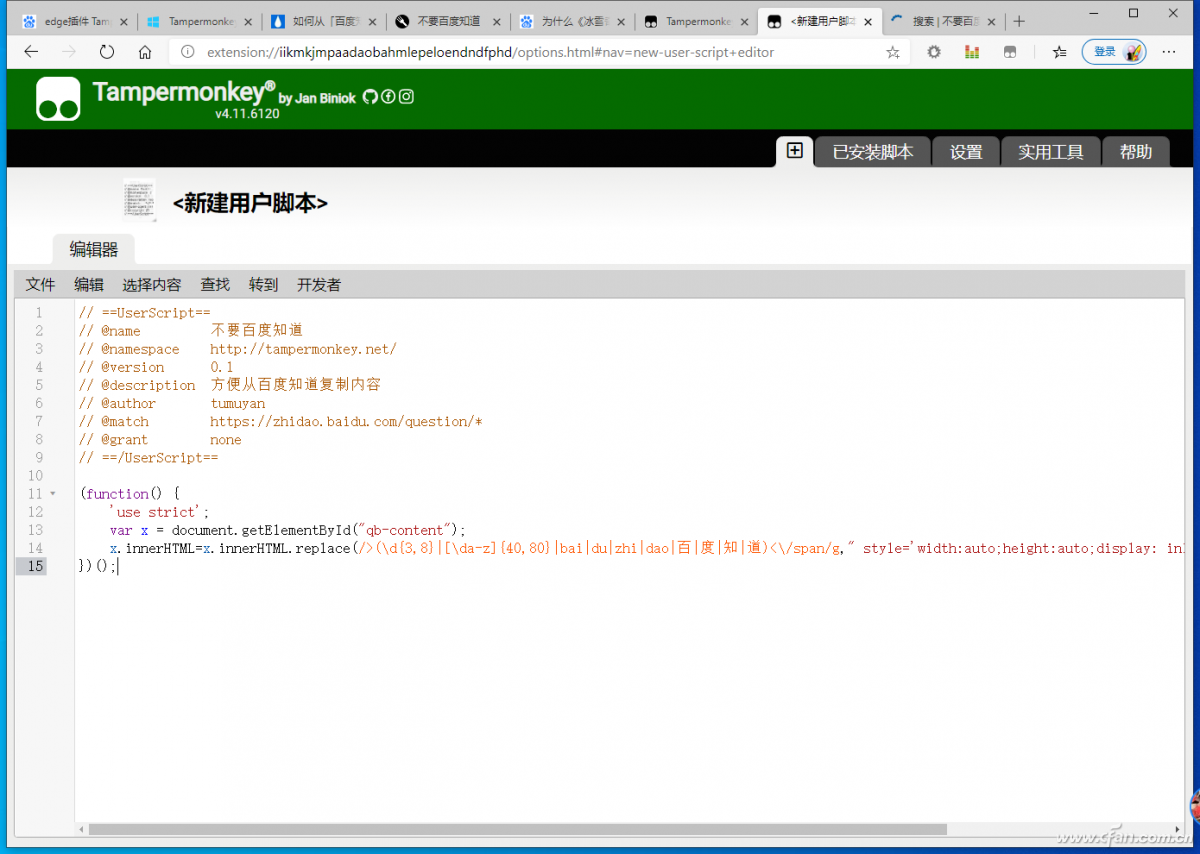Click the '<新建用户脚本>' title heading
Viewport: 1200px width, 854px height.
[x=250, y=203]
